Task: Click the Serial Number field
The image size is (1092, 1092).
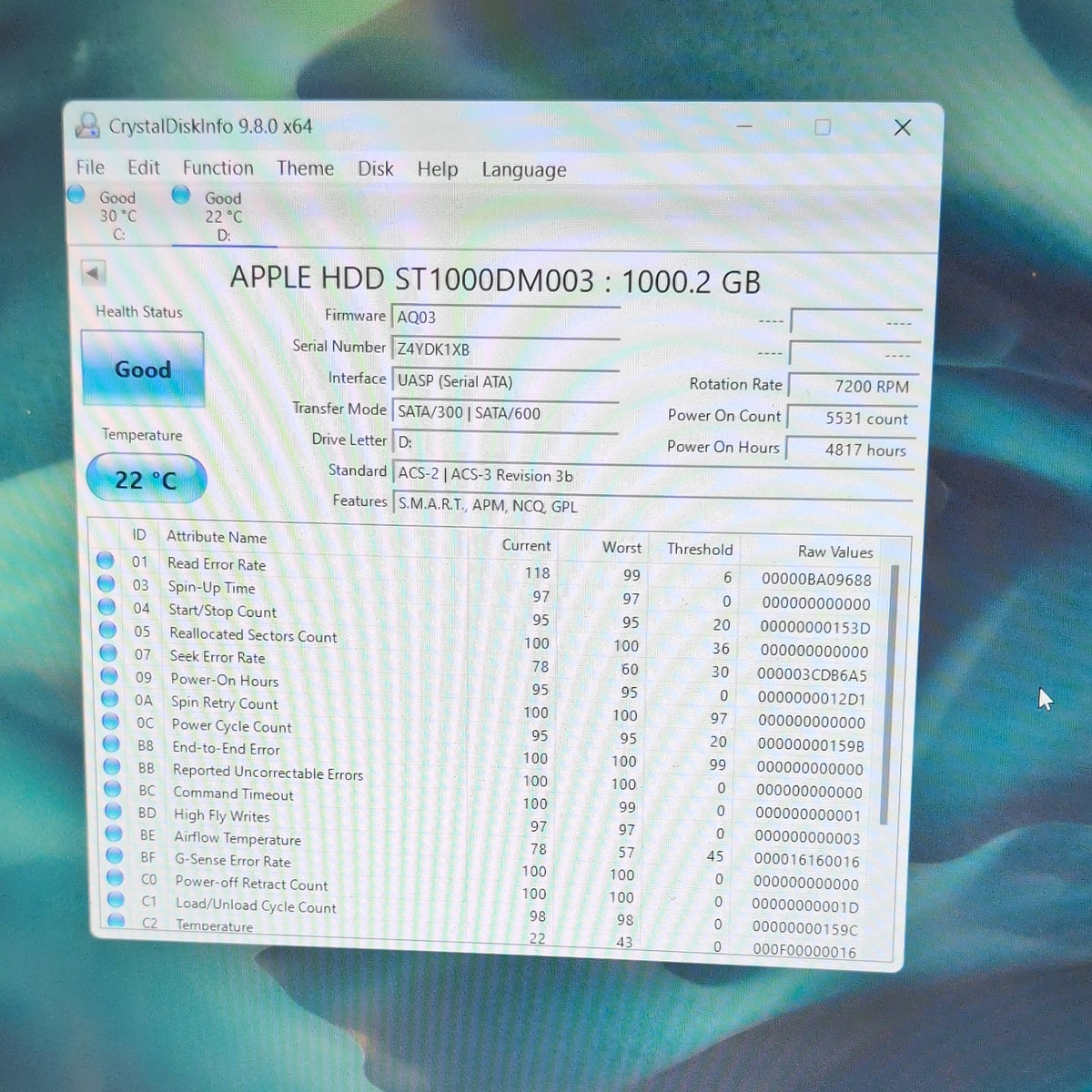Action: [506, 349]
